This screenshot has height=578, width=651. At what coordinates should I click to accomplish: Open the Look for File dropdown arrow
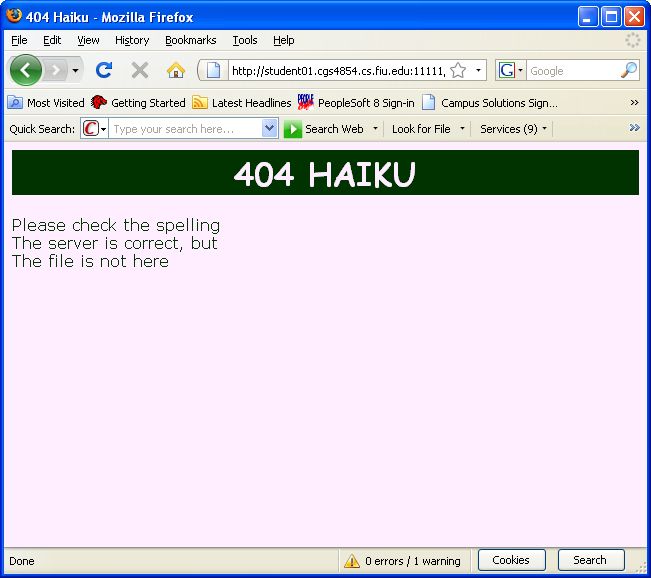click(x=462, y=128)
